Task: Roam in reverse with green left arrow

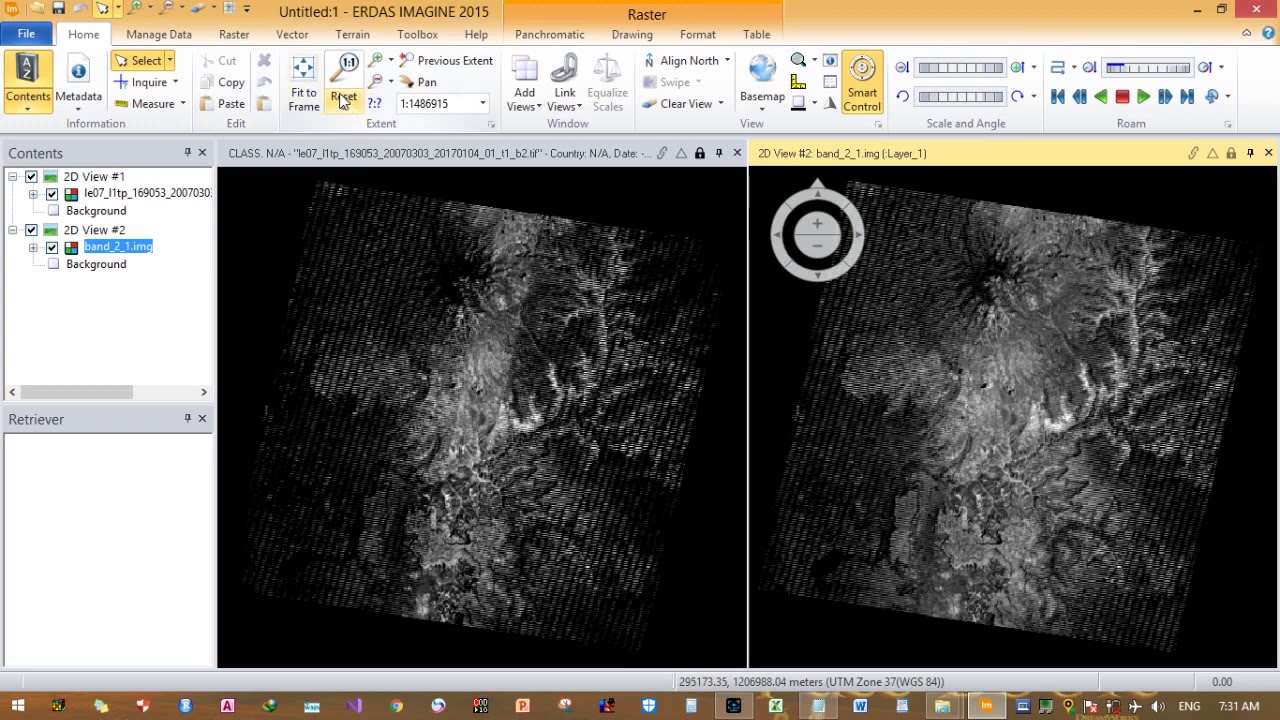Action: [1101, 97]
